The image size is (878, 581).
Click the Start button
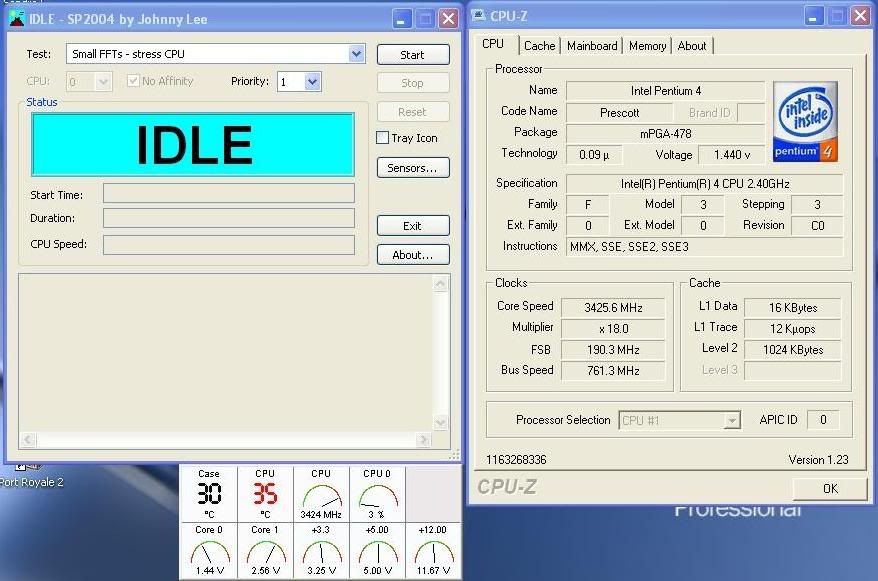pos(413,55)
